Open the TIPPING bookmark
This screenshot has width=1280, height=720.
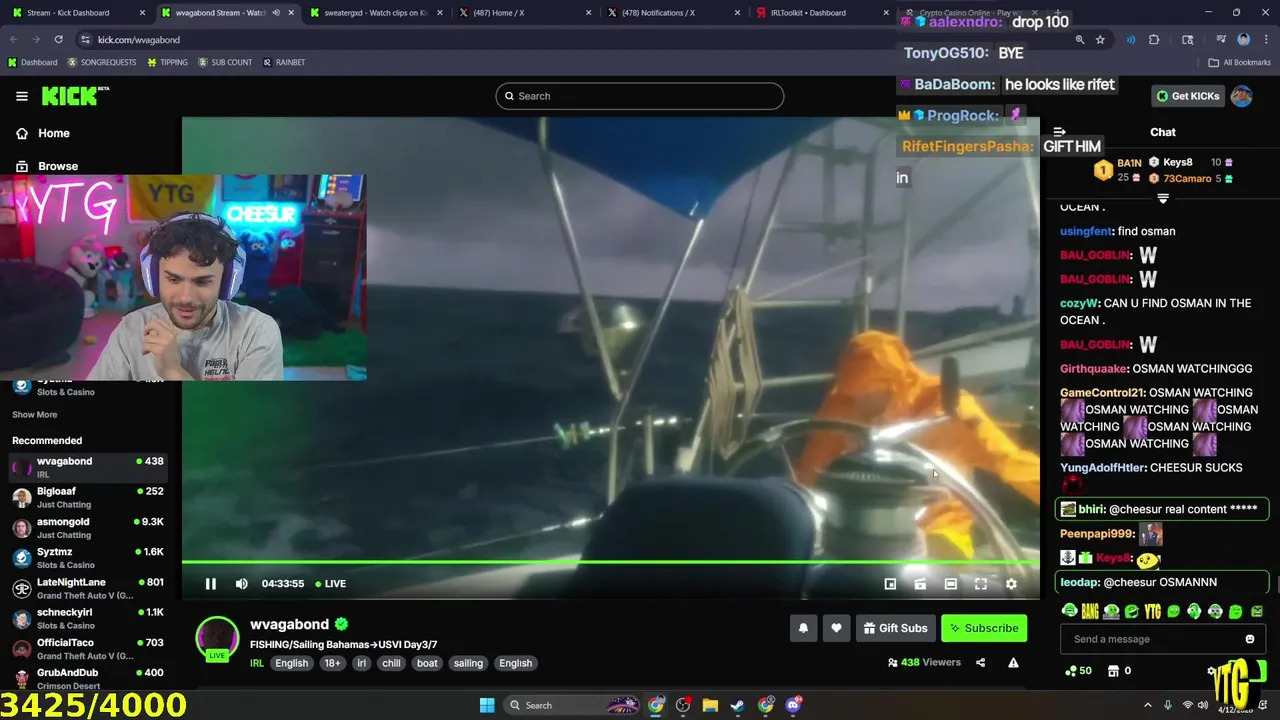[167, 62]
